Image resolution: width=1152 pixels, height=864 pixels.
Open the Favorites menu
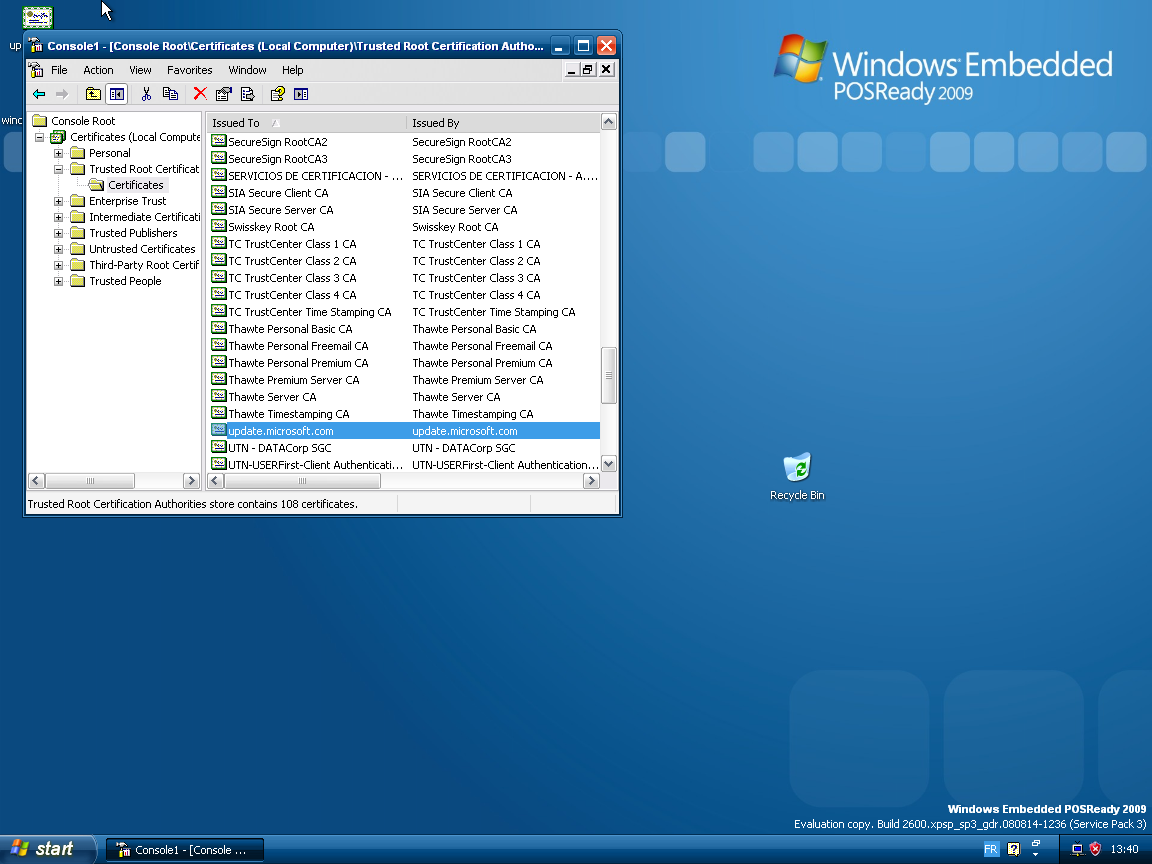[x=190, y=70]
